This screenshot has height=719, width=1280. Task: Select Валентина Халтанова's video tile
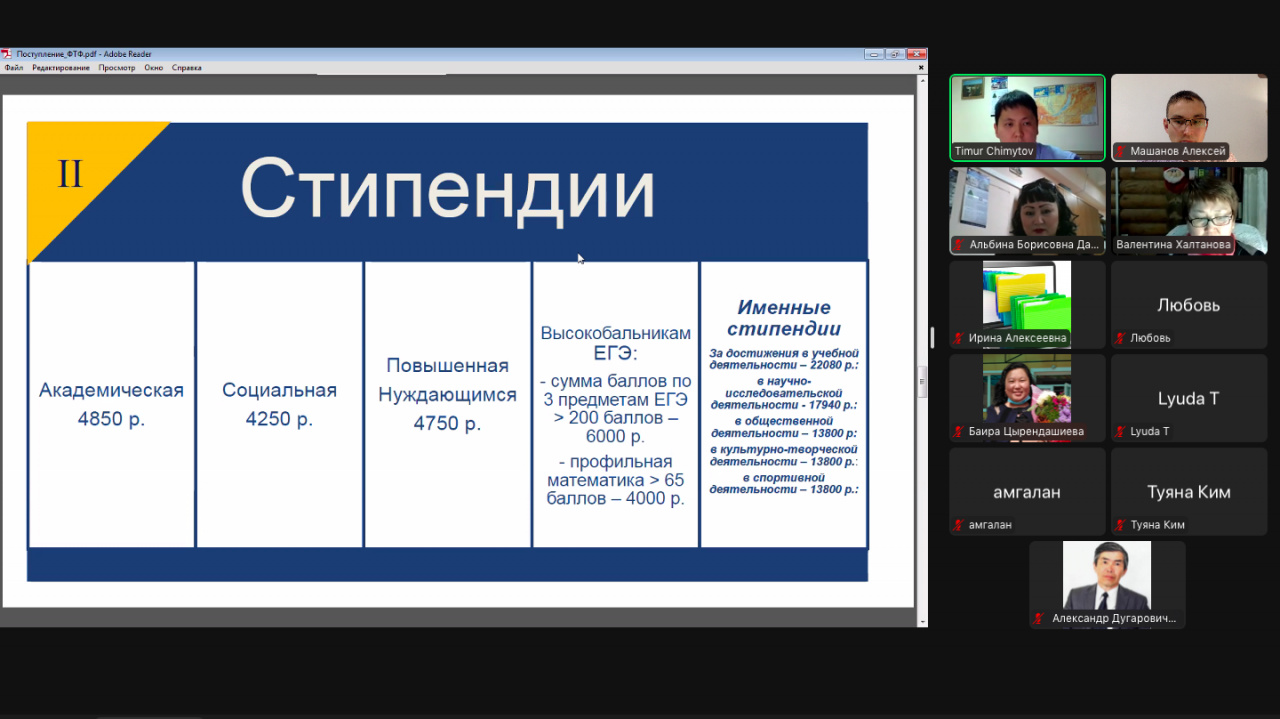(1189, 205)
